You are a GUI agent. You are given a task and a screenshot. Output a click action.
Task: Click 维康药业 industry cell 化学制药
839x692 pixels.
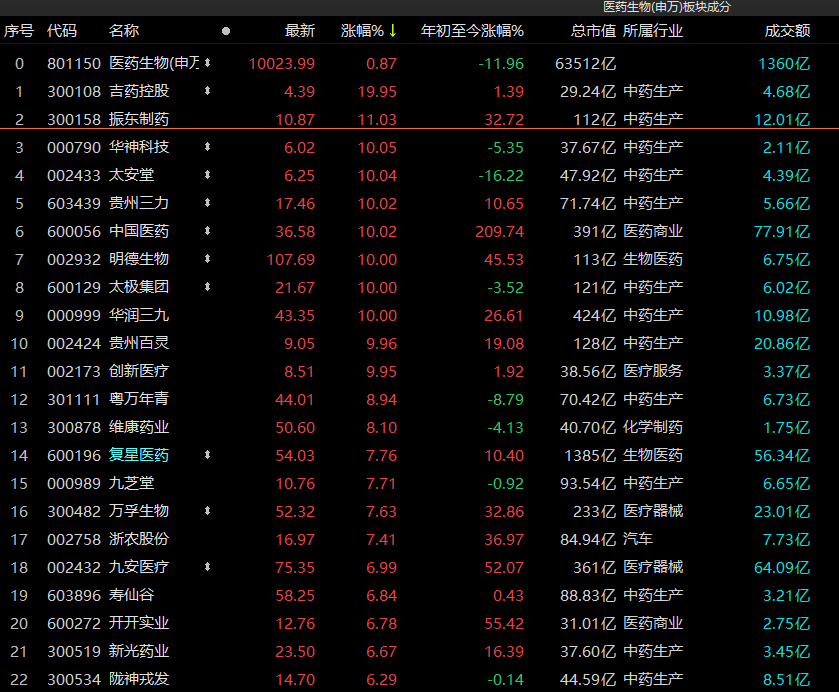653,427
